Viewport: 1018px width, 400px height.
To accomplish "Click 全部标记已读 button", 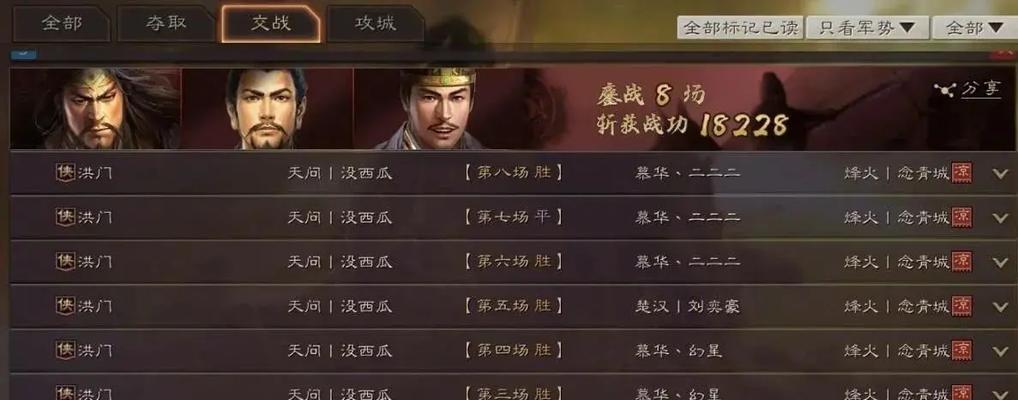I will [x=741, y=27].
